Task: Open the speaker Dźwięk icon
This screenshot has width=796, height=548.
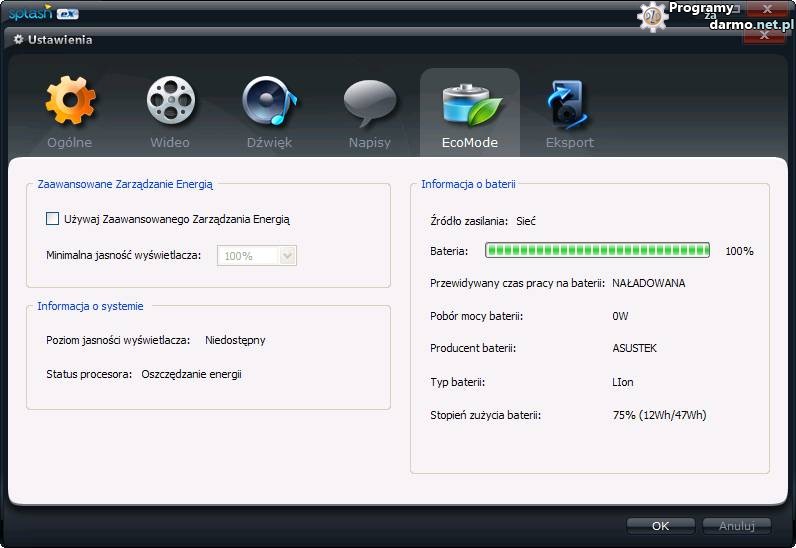Action: coord(269,102)
